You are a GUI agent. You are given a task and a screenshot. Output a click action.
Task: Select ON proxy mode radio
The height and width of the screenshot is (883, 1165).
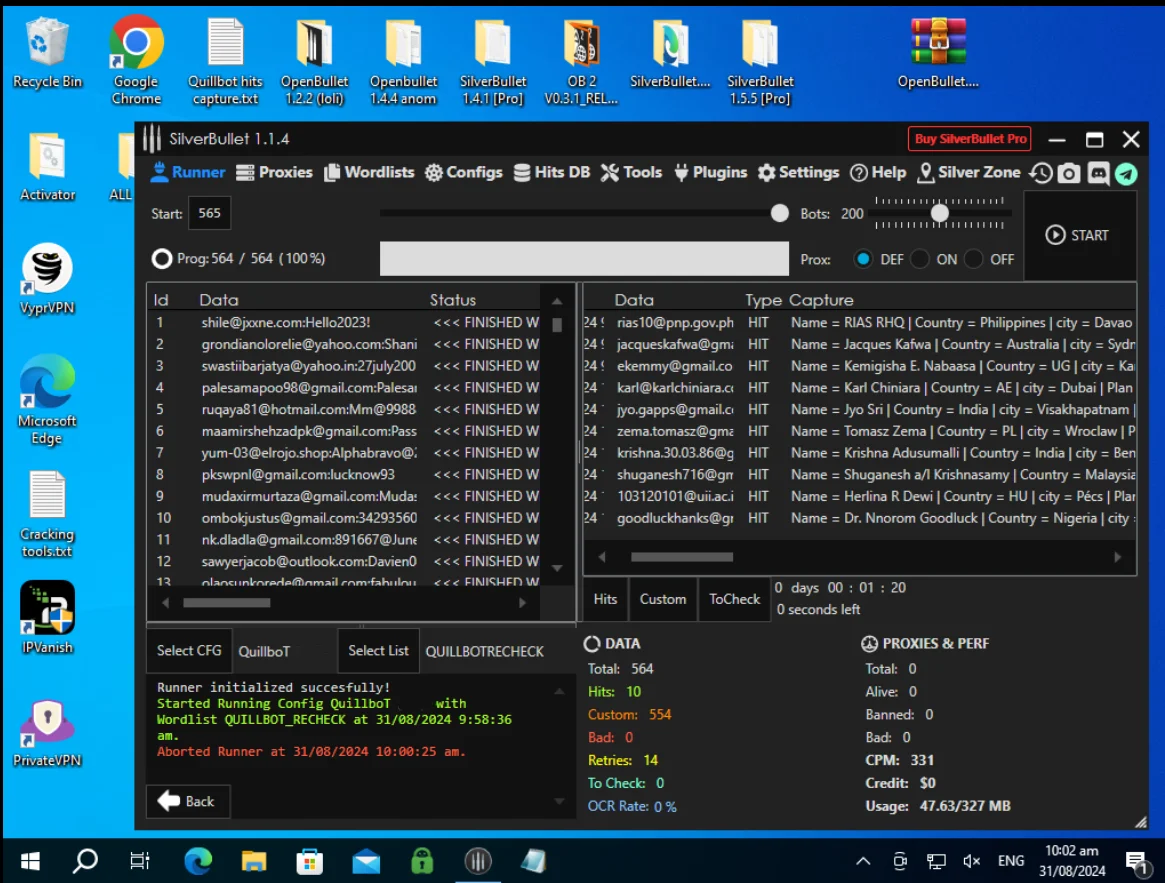tap(920, 259)
